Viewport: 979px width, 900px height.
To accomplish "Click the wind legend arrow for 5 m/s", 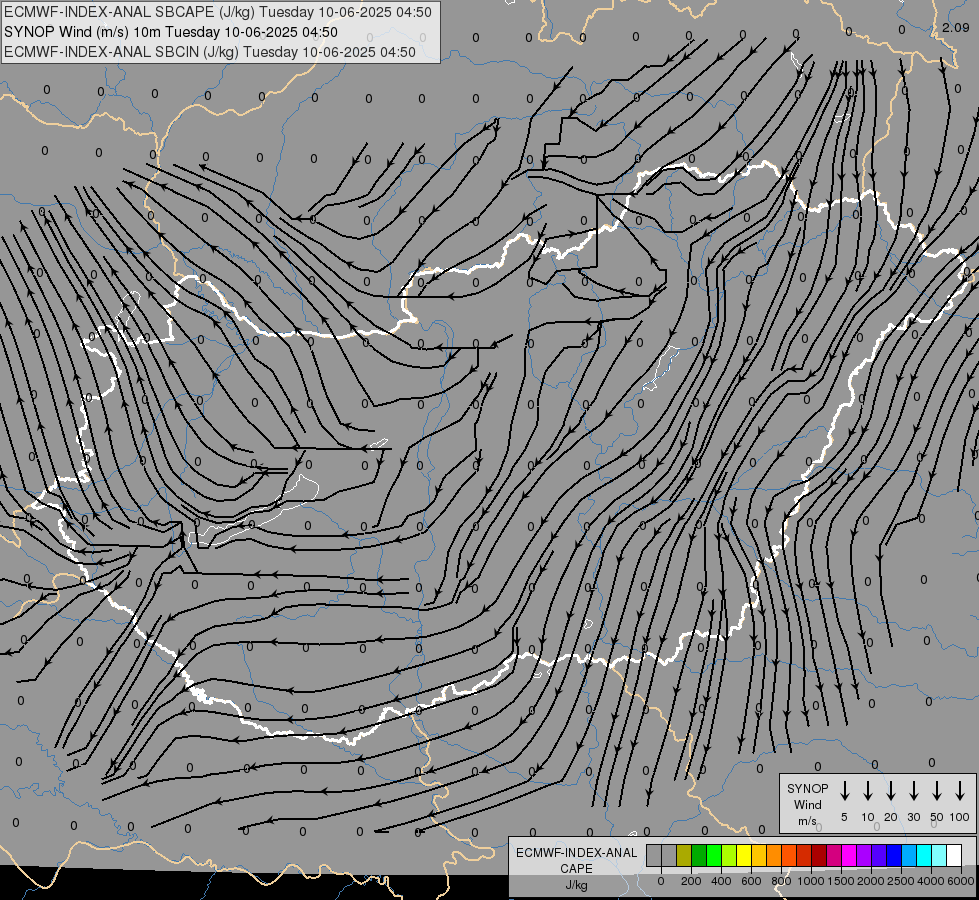I will pos(844,791).
